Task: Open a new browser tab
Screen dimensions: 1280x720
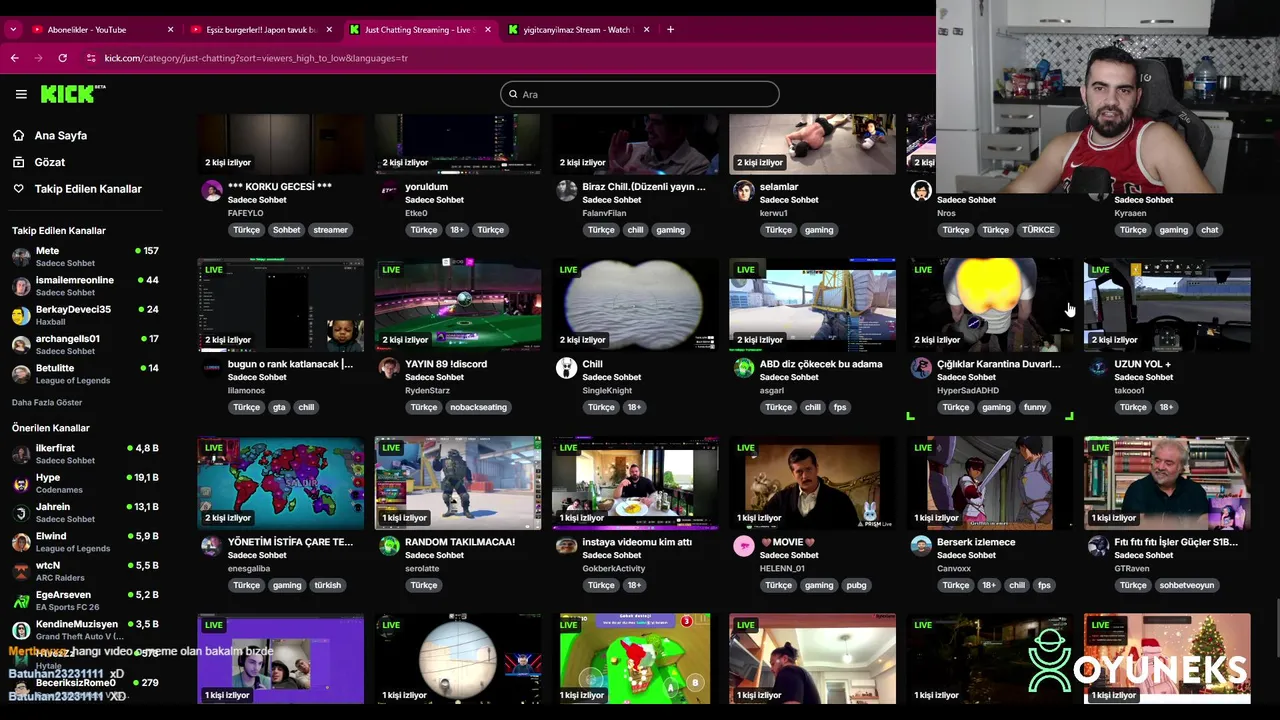Action: pos(670,30)
